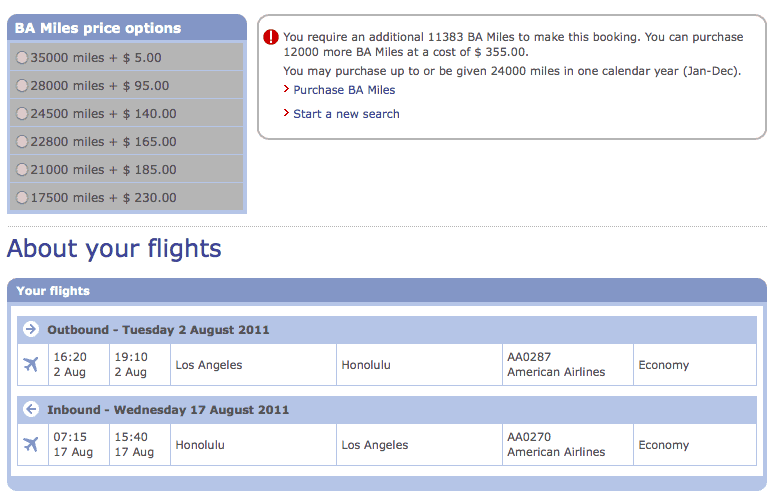Click the Inbound - Wednesday 17 August 2011 header

click(168, 410)
